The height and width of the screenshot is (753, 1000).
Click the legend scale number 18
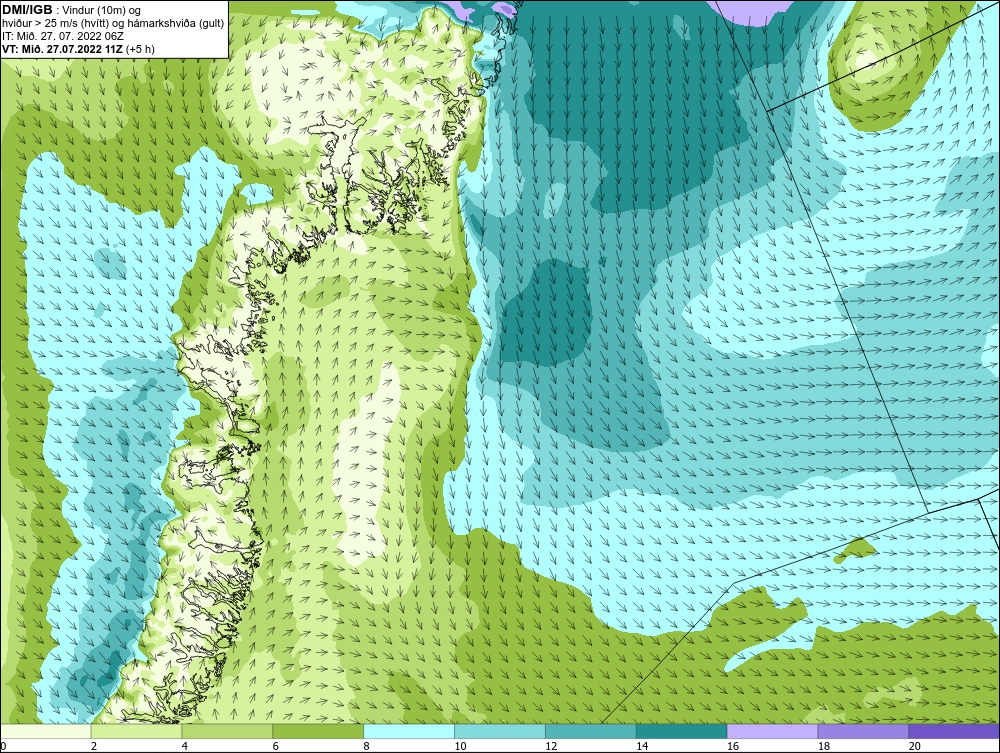(823, 746)
